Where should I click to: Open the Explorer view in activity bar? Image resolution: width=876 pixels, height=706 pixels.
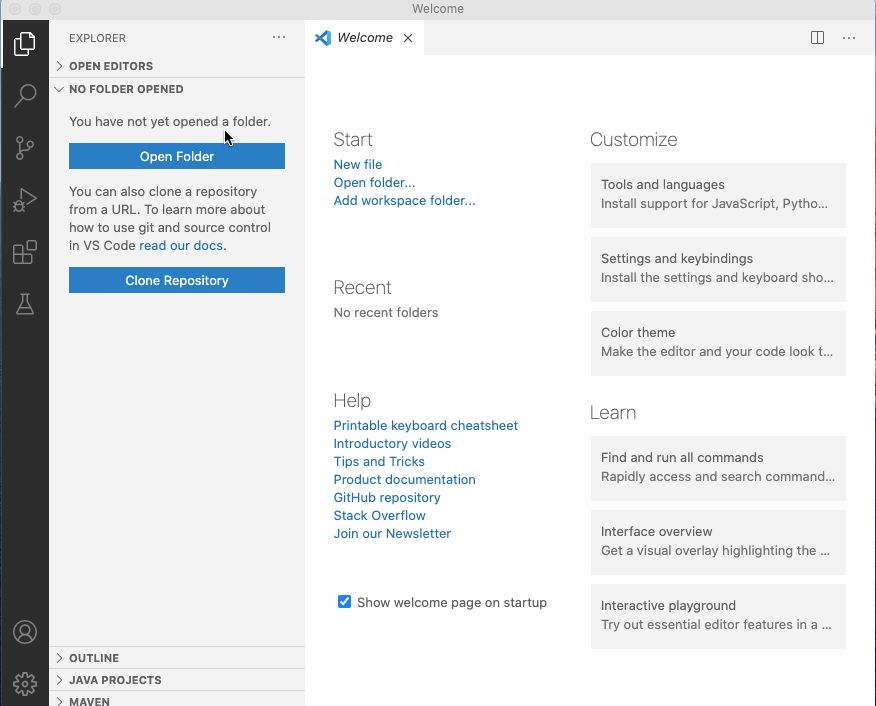click(25, 44)
